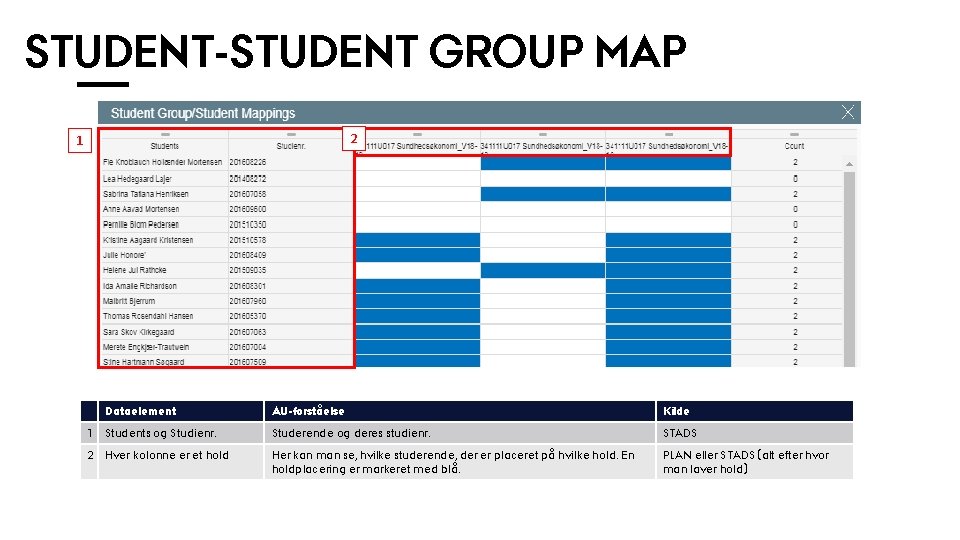
Task: Click the Count value for Lea Hedegaard Lajer
Action: (x=795, y=179)
